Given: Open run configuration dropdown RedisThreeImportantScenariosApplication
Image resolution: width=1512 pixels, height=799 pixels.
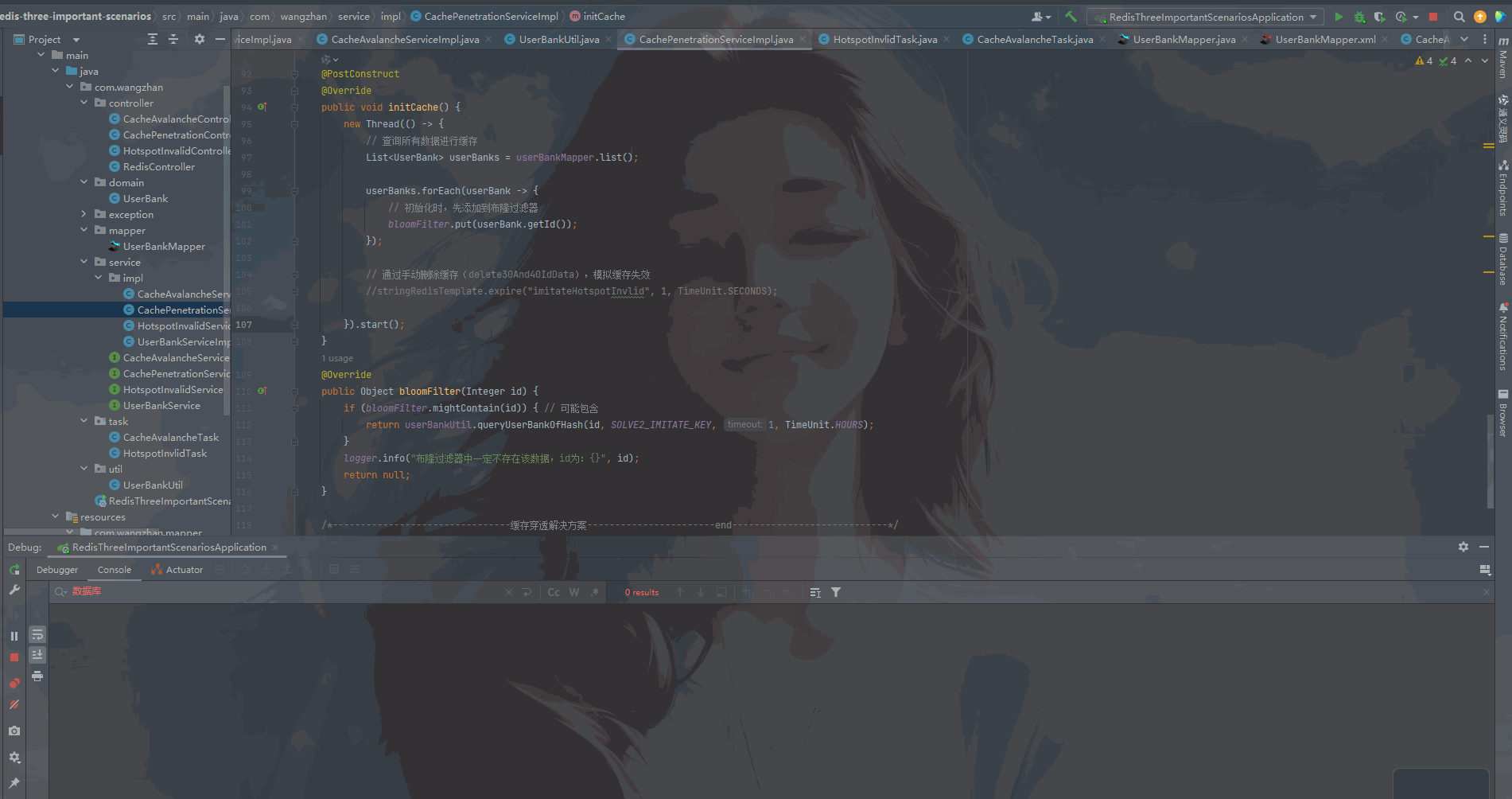Looking at the screenshot, I should coord(1205,17).
